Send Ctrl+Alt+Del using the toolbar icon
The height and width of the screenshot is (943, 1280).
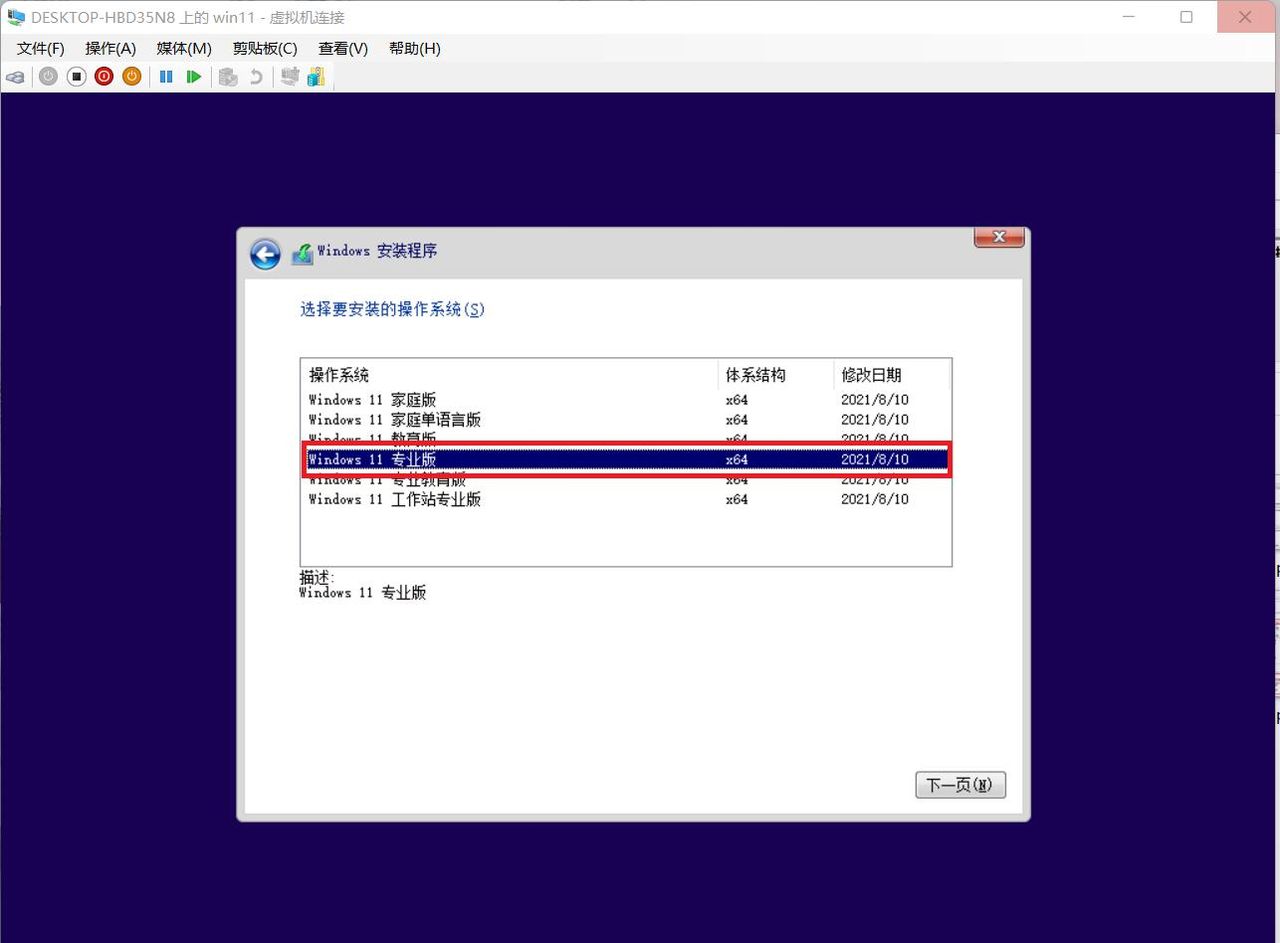pyautogui.click(x=16, y=77)
